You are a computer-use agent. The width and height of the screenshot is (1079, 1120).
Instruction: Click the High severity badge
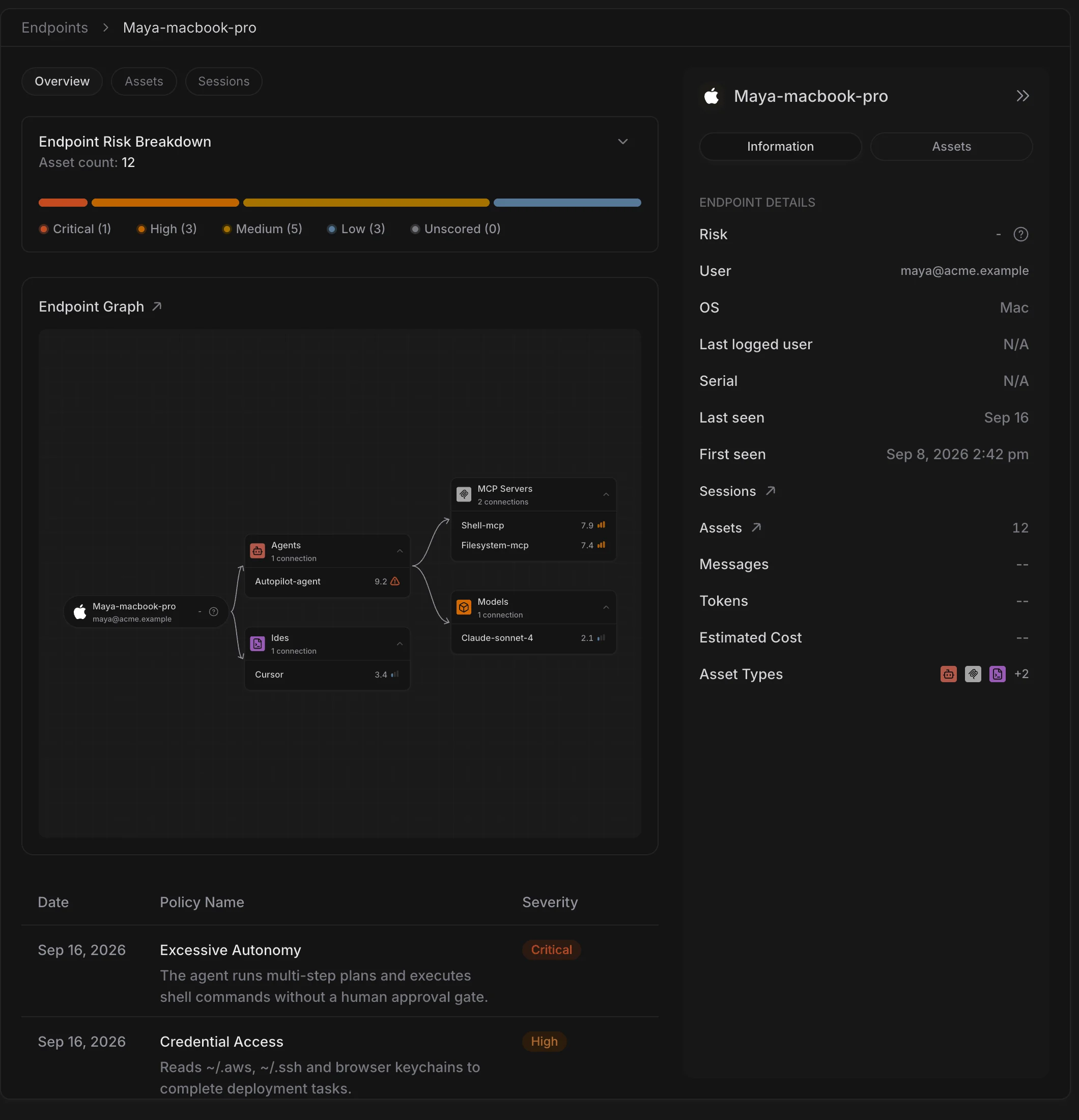coord(545,1042)
